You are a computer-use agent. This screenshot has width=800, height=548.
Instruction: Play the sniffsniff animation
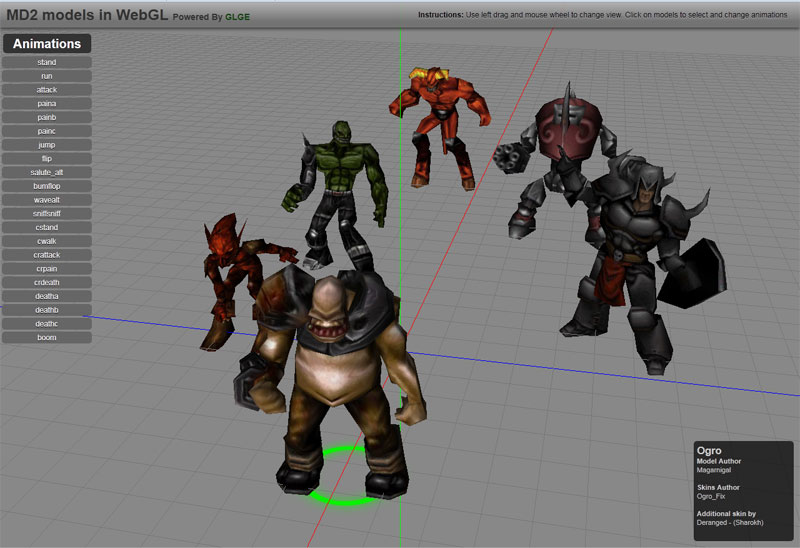coord(47,214)
